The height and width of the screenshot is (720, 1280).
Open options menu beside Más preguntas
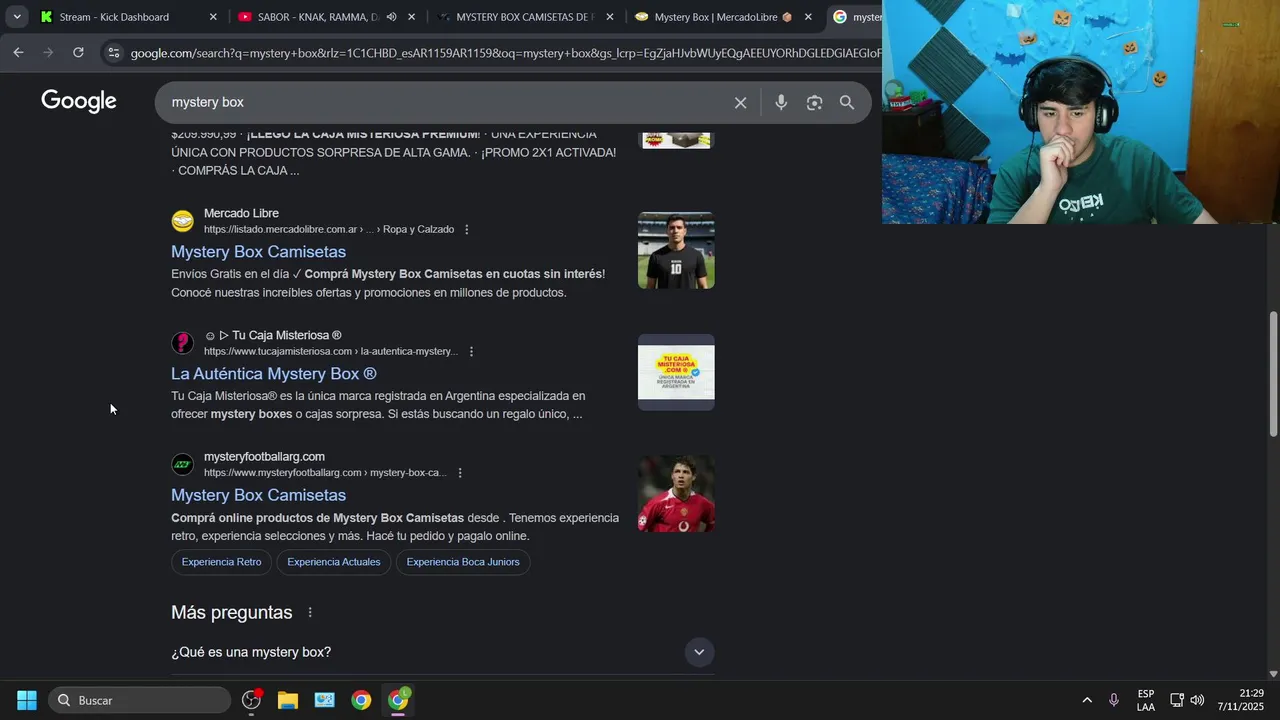tap(310, 612)
